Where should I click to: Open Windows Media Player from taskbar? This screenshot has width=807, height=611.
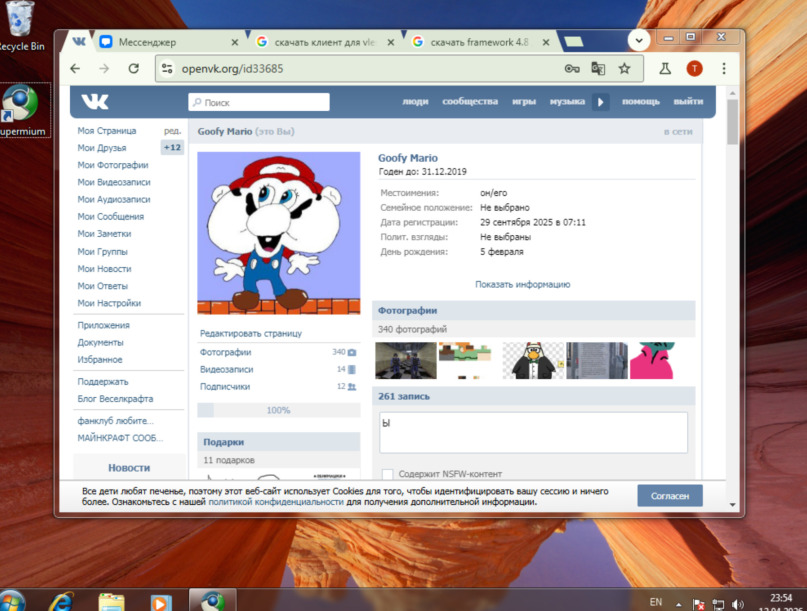click(160, 602)
